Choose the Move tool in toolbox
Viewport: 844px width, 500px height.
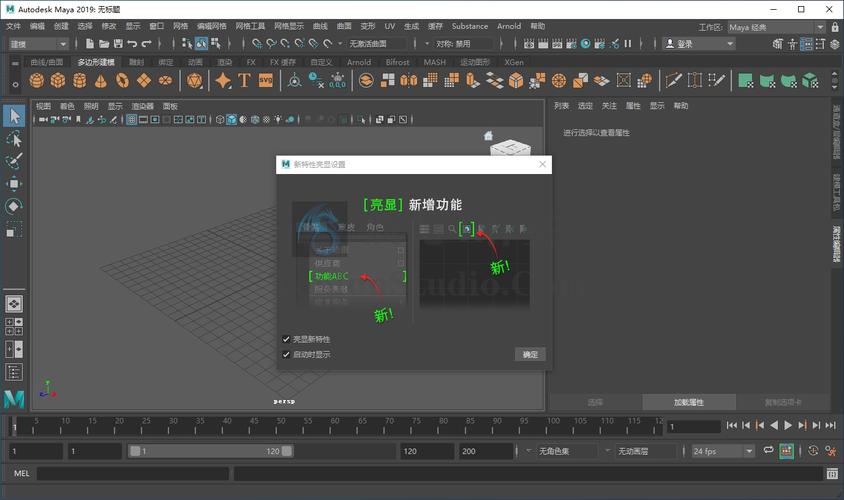[x=14, y=184]
